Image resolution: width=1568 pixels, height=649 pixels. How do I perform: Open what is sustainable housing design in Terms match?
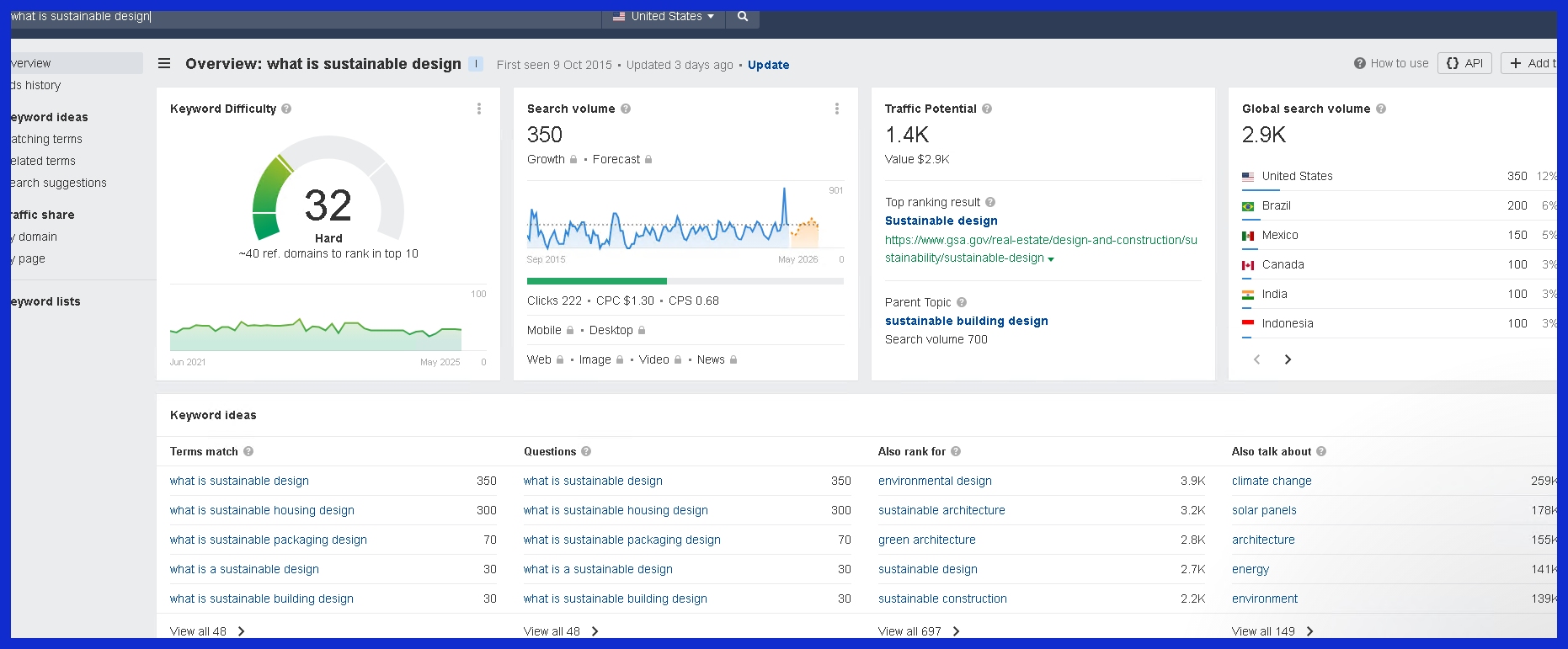(262, 510)
